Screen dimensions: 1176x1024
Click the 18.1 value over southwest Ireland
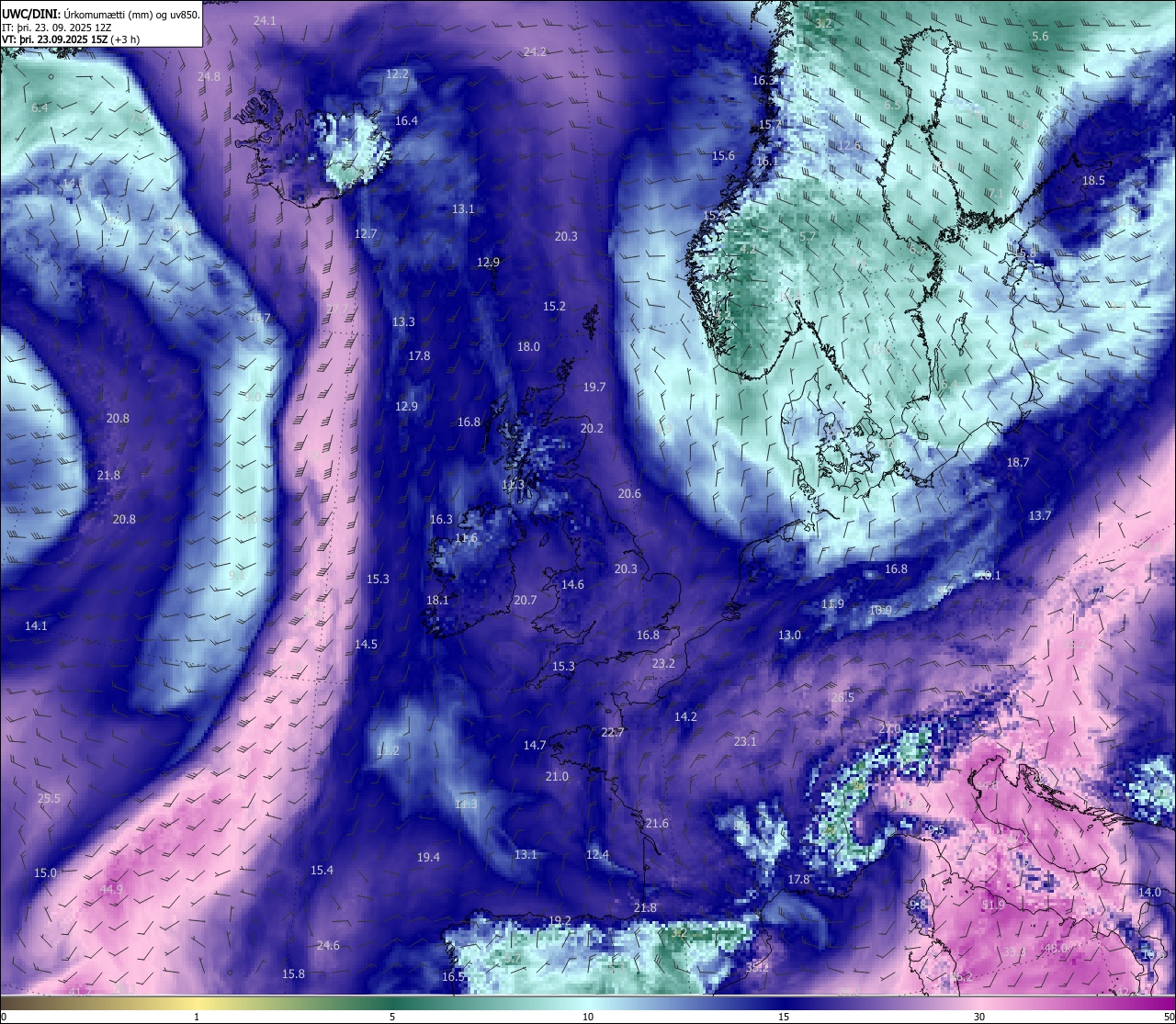437,601
